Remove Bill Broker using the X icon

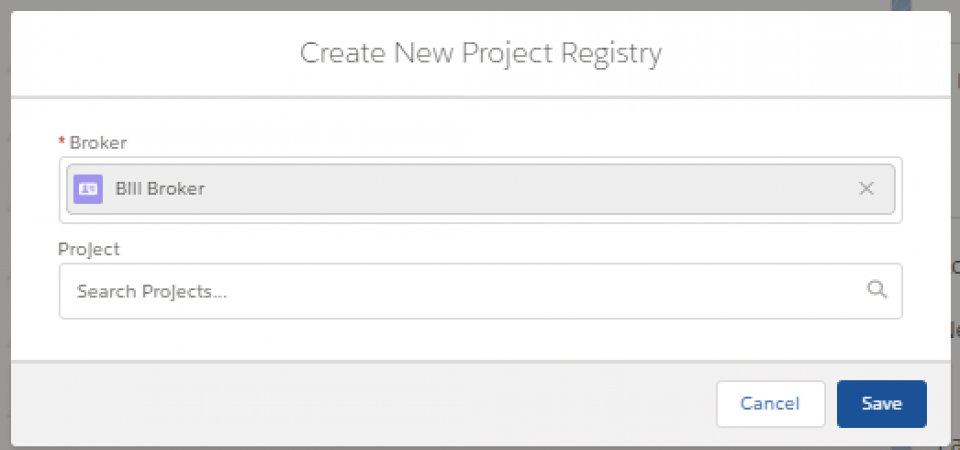coord(866,188)
